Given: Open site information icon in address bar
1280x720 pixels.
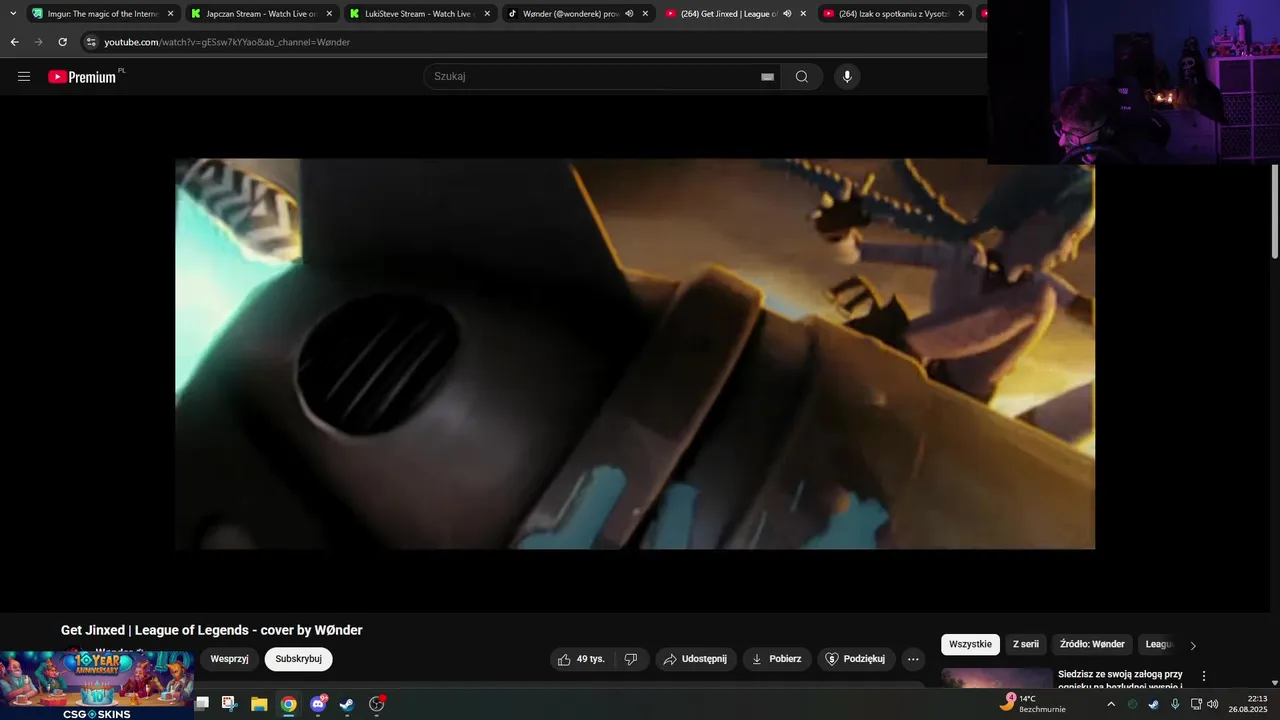Looking at the screenshot, I should pos(91,42).
